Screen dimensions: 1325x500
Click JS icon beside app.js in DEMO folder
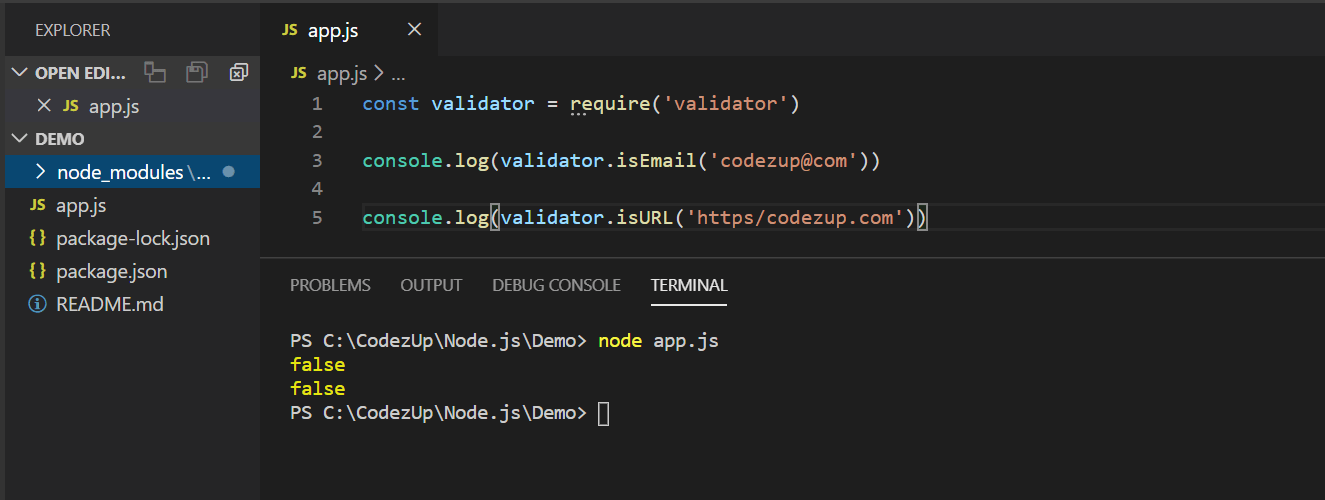(38, 205)
